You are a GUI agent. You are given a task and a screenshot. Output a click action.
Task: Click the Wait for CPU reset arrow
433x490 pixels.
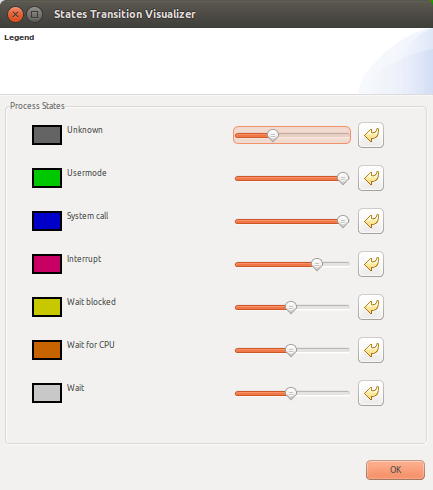click(371, 350)
